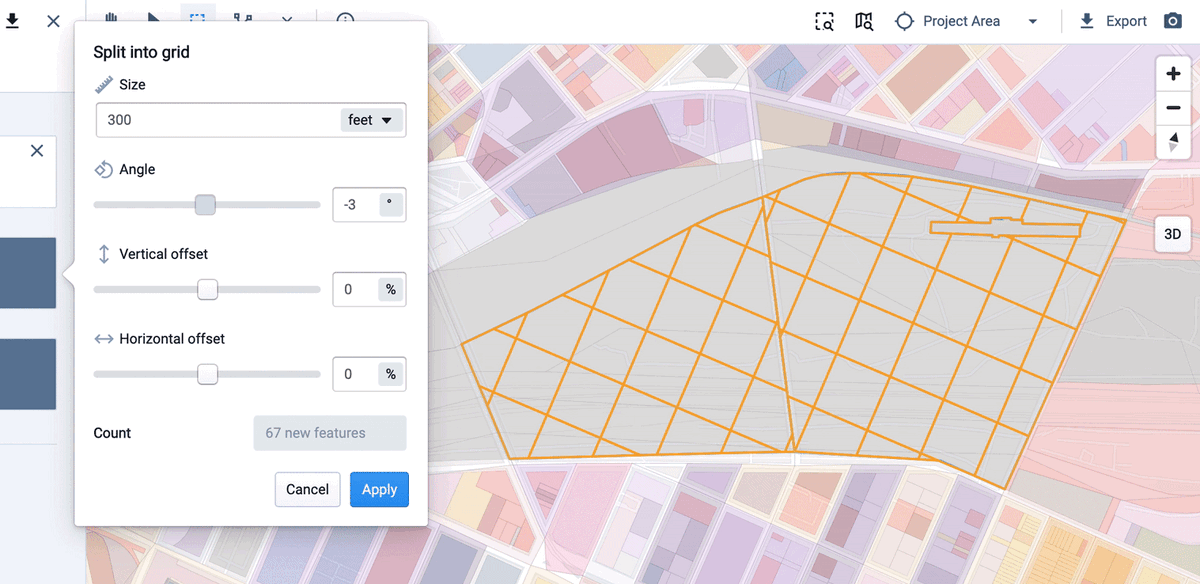Open the map search tool icon
Viewport: 1200px width, 584px height.
(x=864, y=21)
